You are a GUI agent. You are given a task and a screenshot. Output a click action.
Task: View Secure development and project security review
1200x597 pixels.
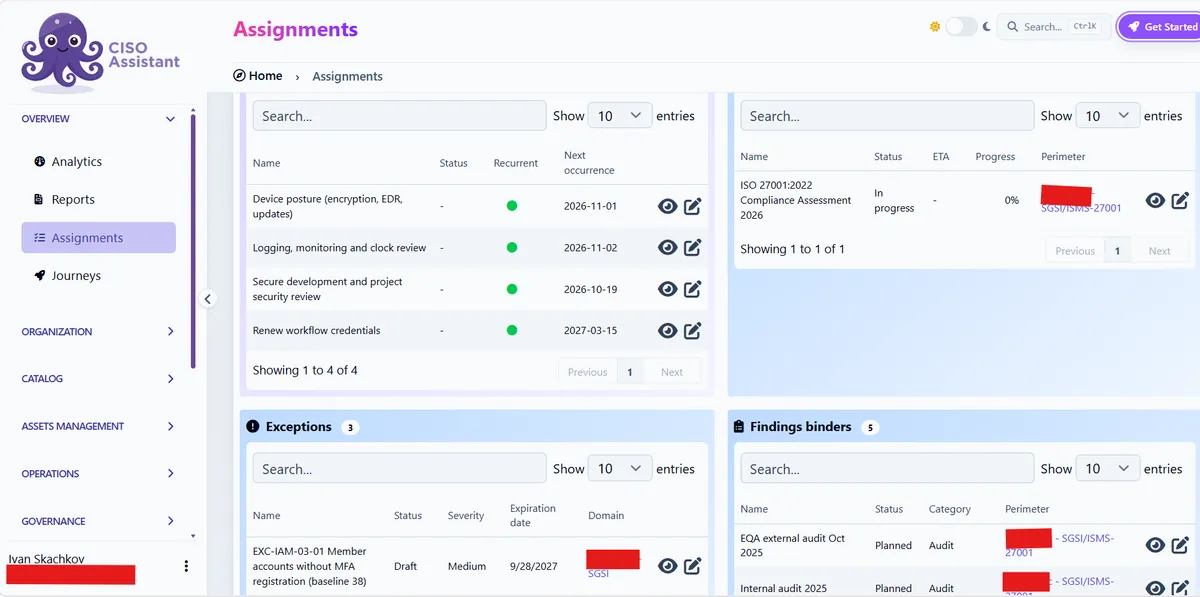[x=668, y=289]
